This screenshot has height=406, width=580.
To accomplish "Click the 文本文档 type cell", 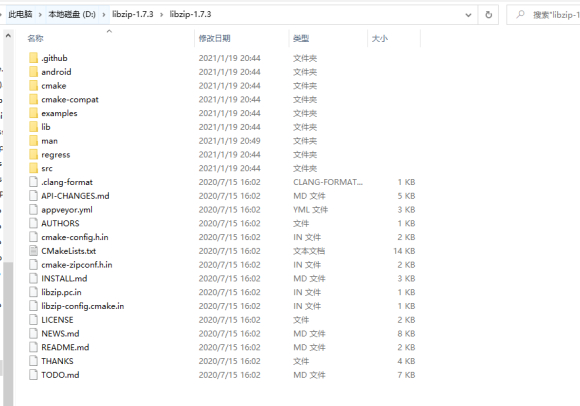I will point(309,251).
